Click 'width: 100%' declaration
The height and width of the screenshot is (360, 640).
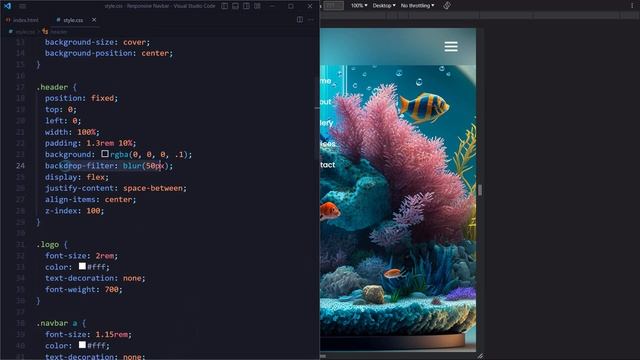point(72,132)
